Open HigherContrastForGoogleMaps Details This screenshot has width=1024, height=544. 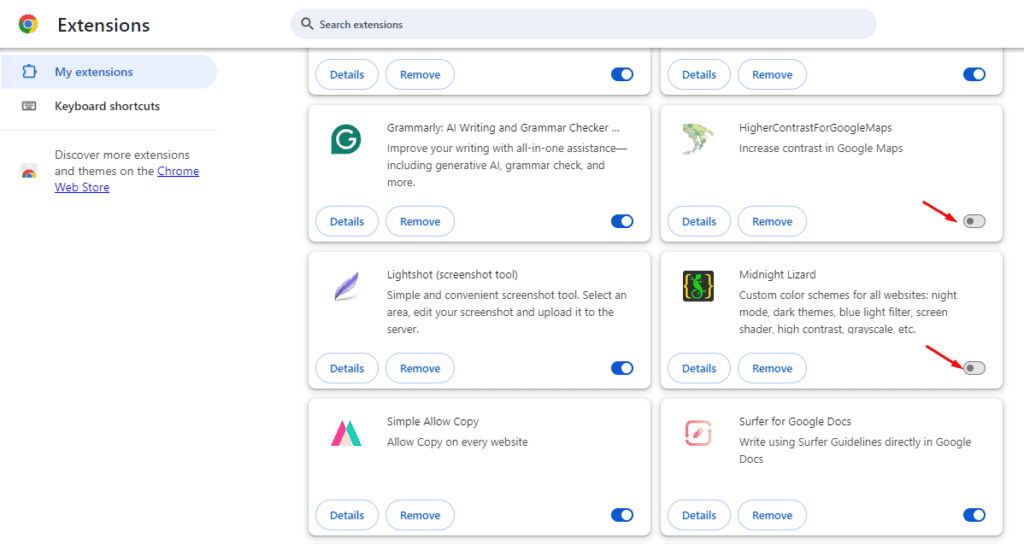pos(699,221)
